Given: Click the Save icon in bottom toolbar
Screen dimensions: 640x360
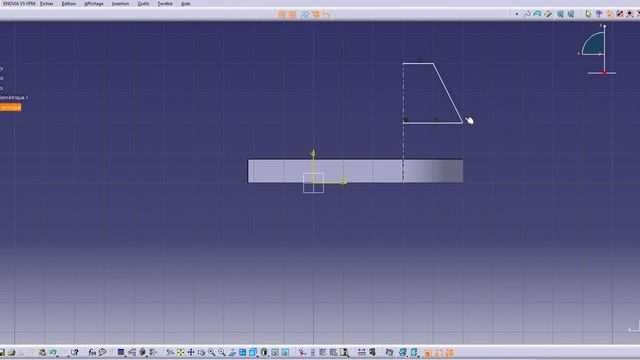Looking at the screenshot, I should [2, 352].
